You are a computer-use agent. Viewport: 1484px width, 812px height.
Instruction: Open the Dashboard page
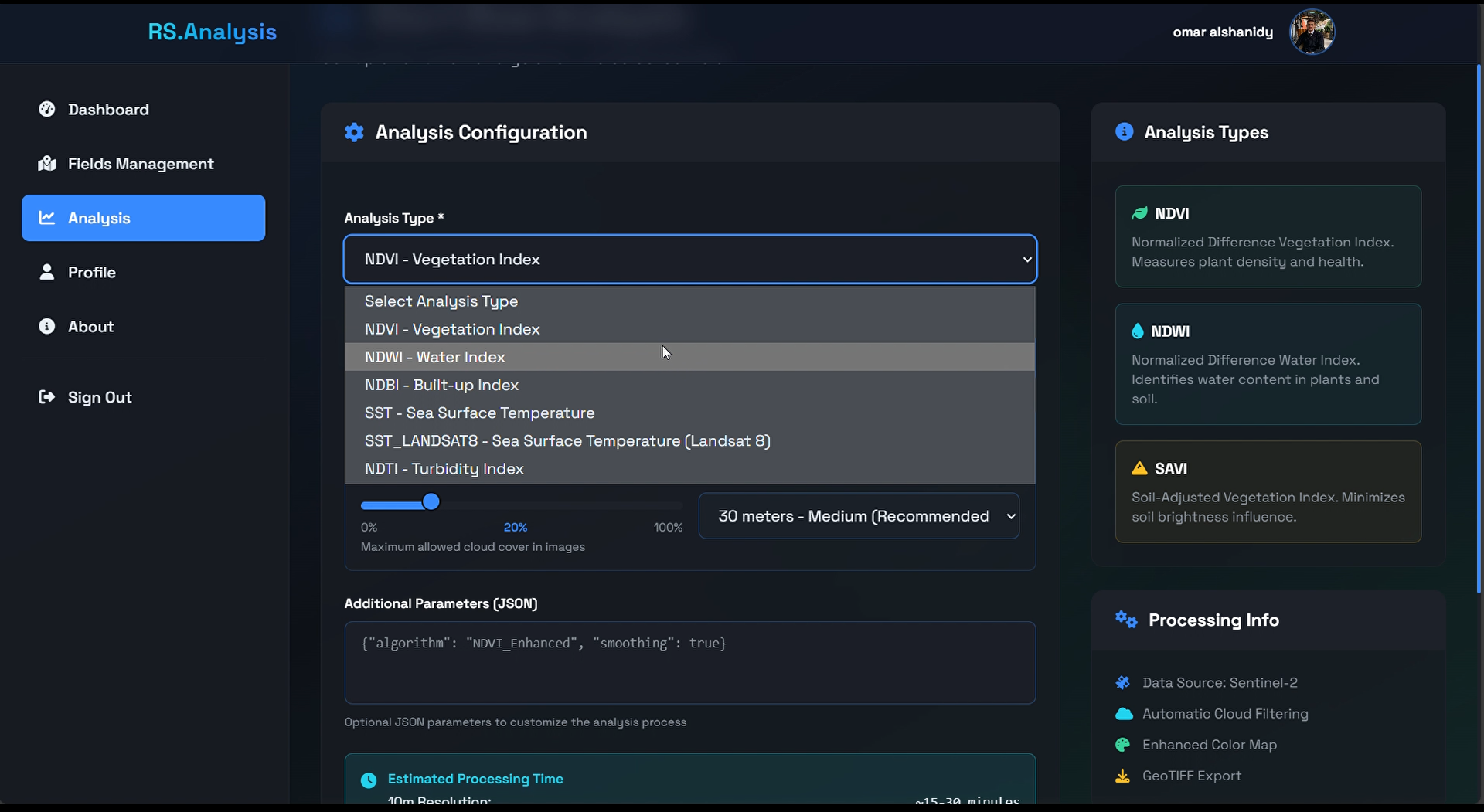(144, 109)
